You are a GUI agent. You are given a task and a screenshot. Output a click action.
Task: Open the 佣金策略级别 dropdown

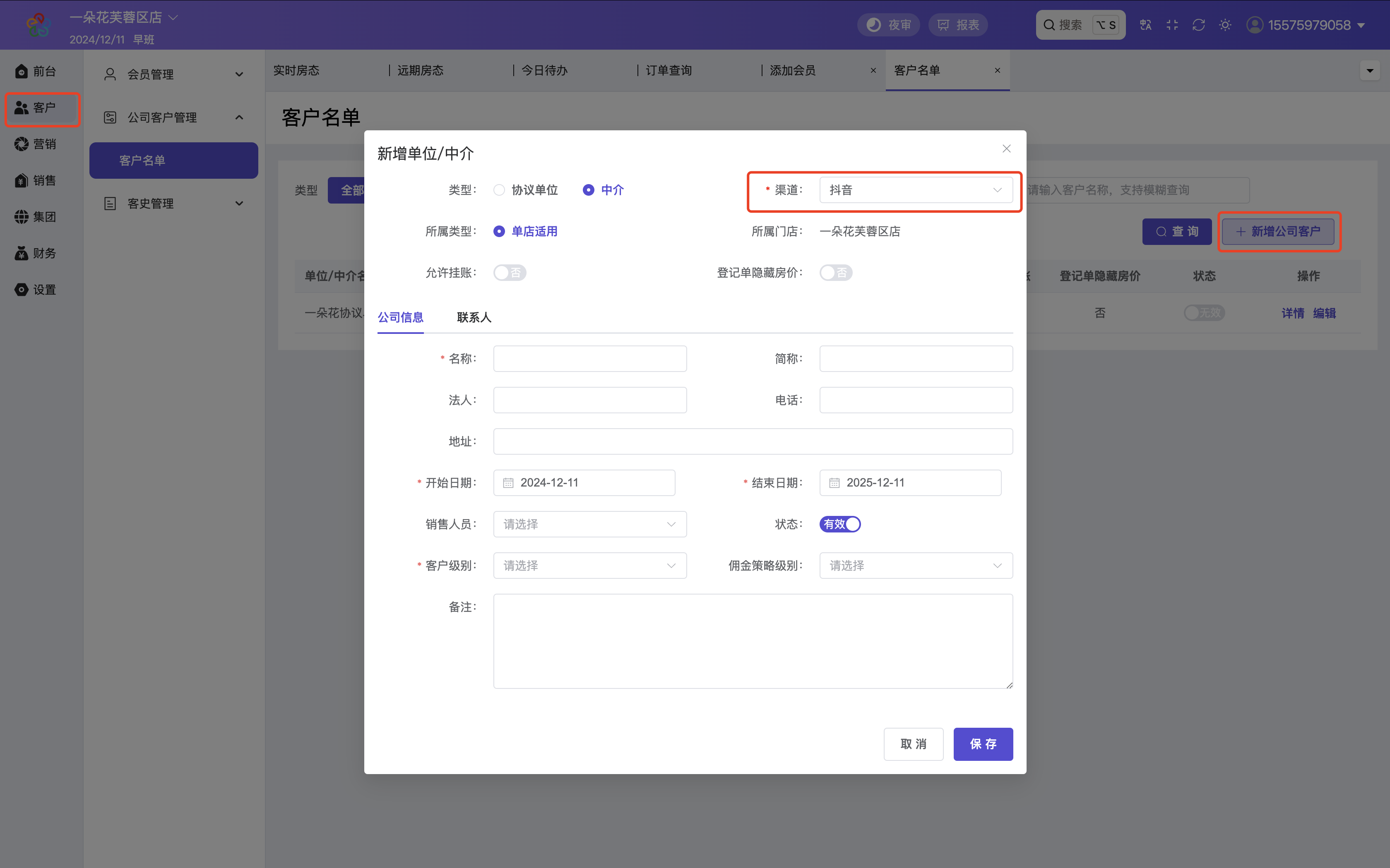coord(916,566)
